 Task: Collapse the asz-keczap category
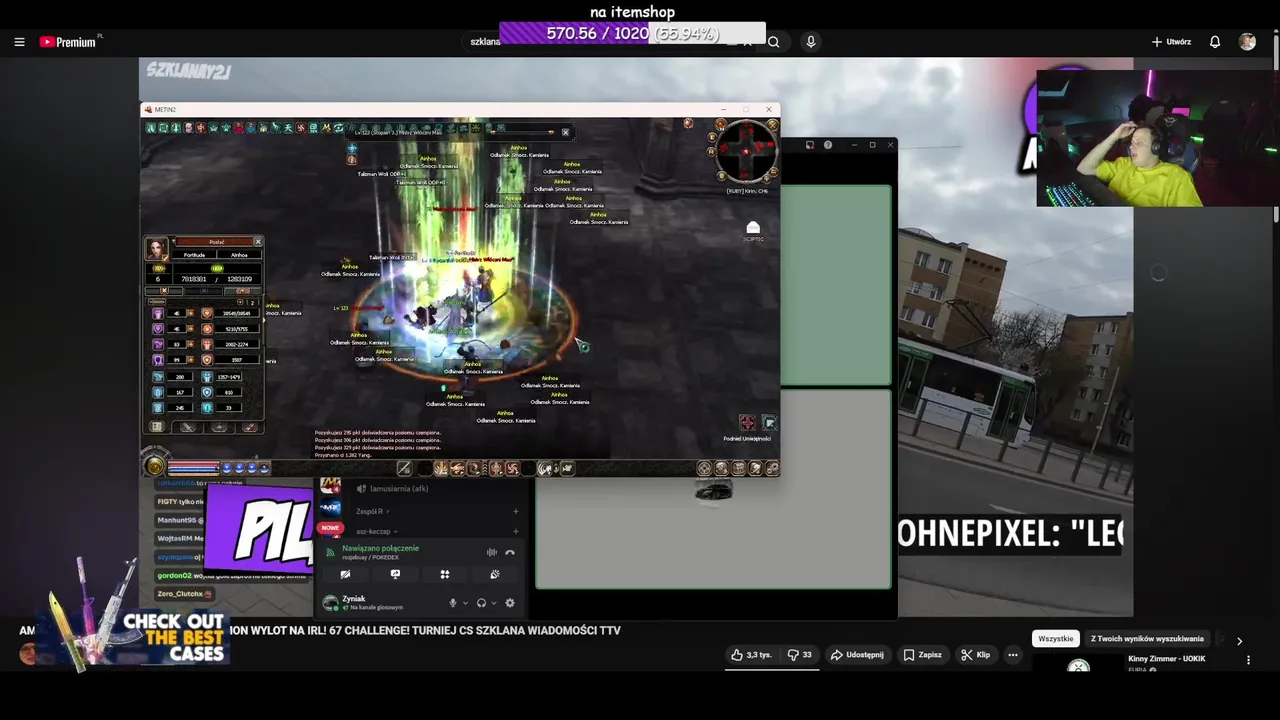(376, 531)
